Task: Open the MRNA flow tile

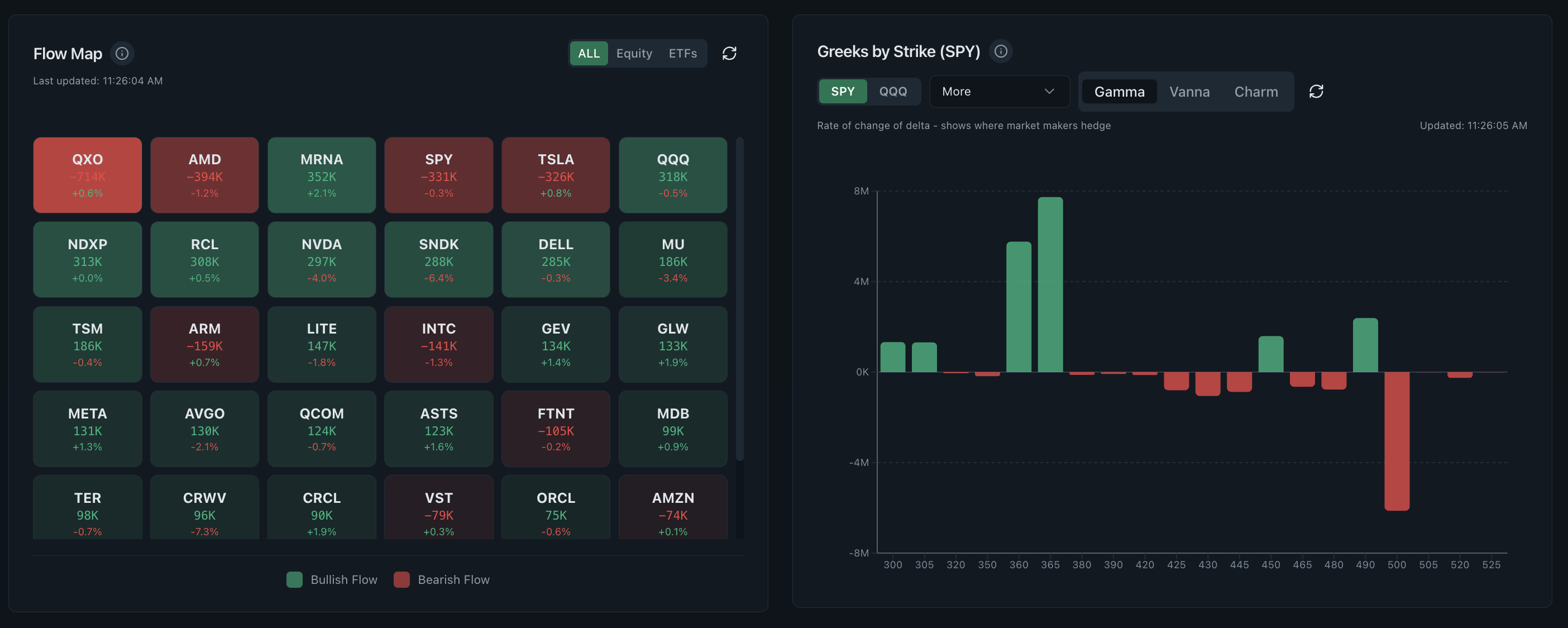Action: click(322, 175)
